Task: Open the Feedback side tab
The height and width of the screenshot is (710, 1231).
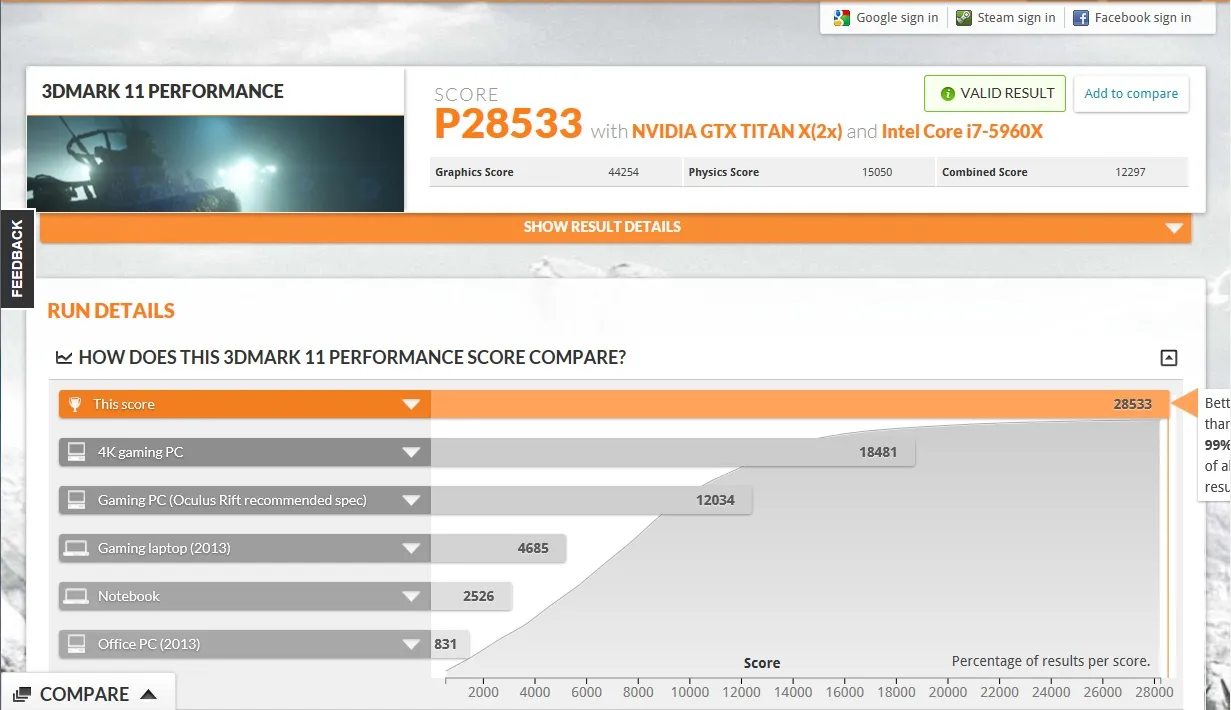Action: point(17,259)
